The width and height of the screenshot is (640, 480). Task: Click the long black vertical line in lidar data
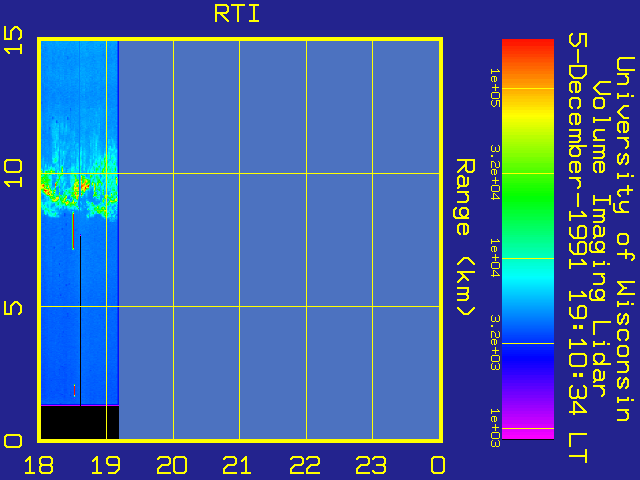80,320
